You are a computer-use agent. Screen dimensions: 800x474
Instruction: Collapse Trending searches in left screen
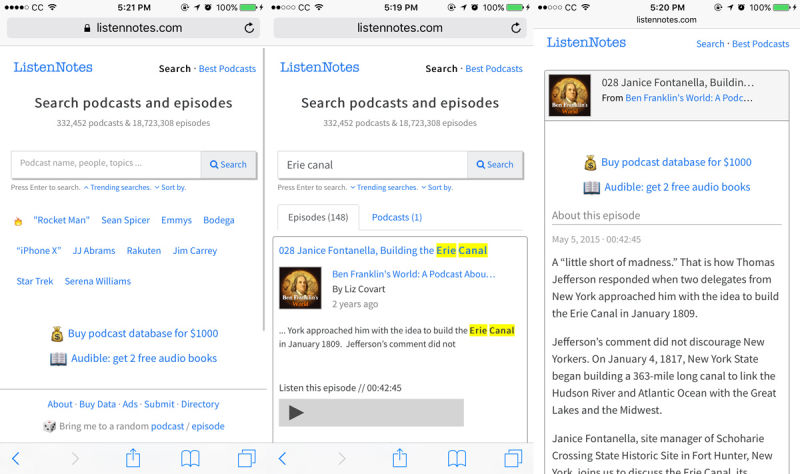click(117, 187)
